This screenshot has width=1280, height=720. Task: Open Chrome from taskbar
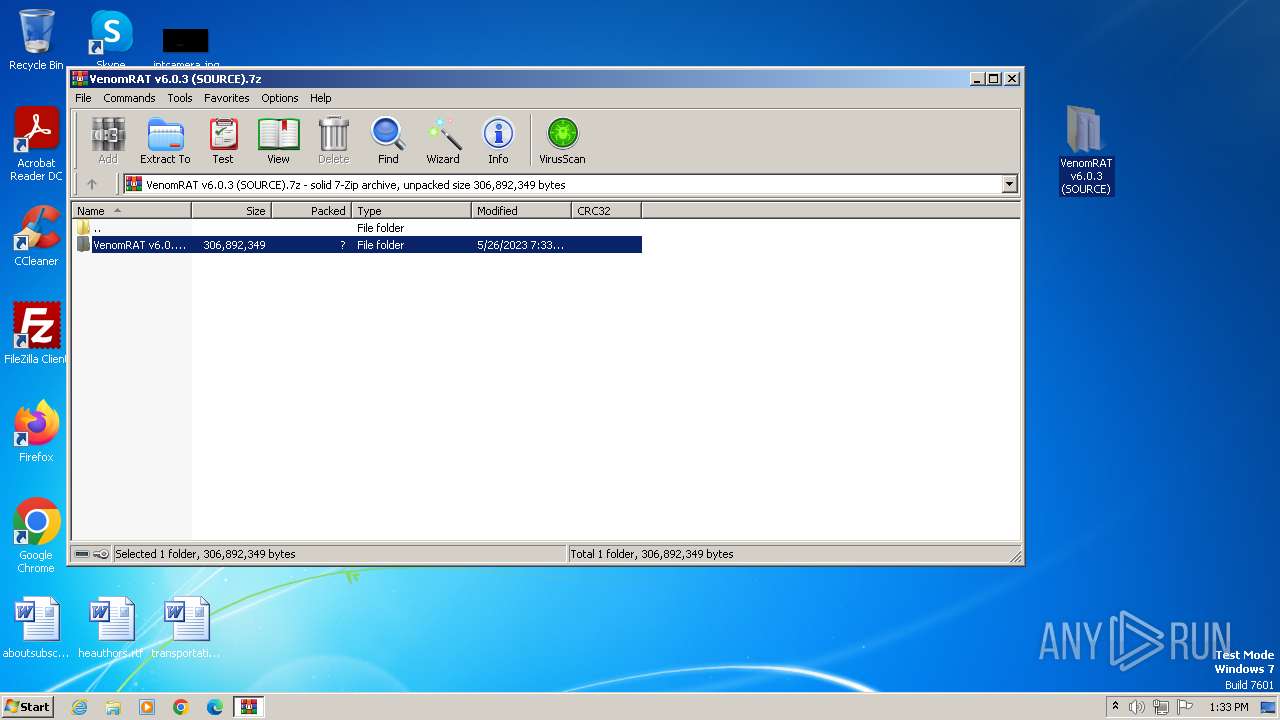(181, 707)
